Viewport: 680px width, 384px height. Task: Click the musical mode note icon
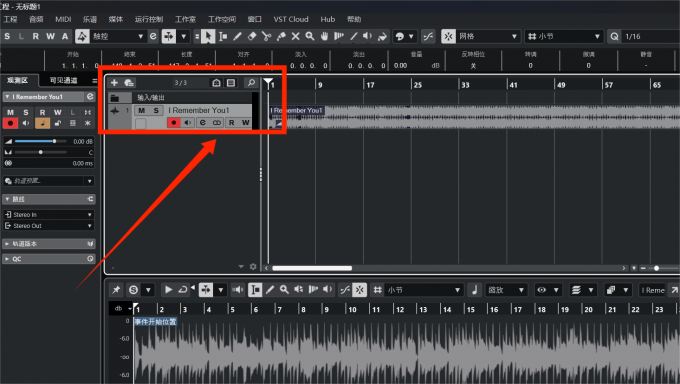pyautogui.click(x=474, y=290)
